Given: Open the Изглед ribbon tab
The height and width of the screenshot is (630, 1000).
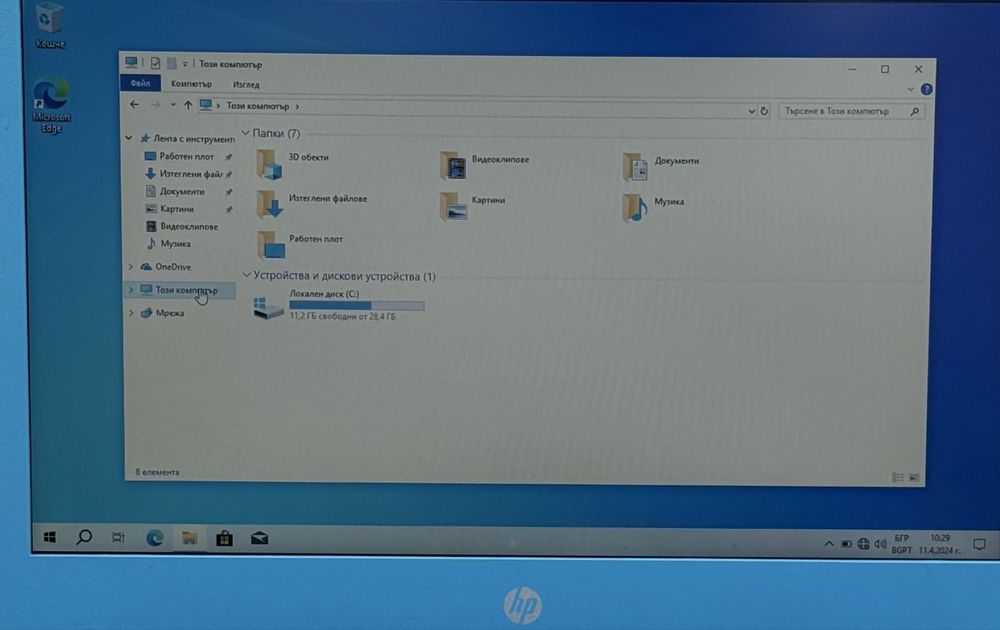Looking at the screenshot, I should click(246, 84).
